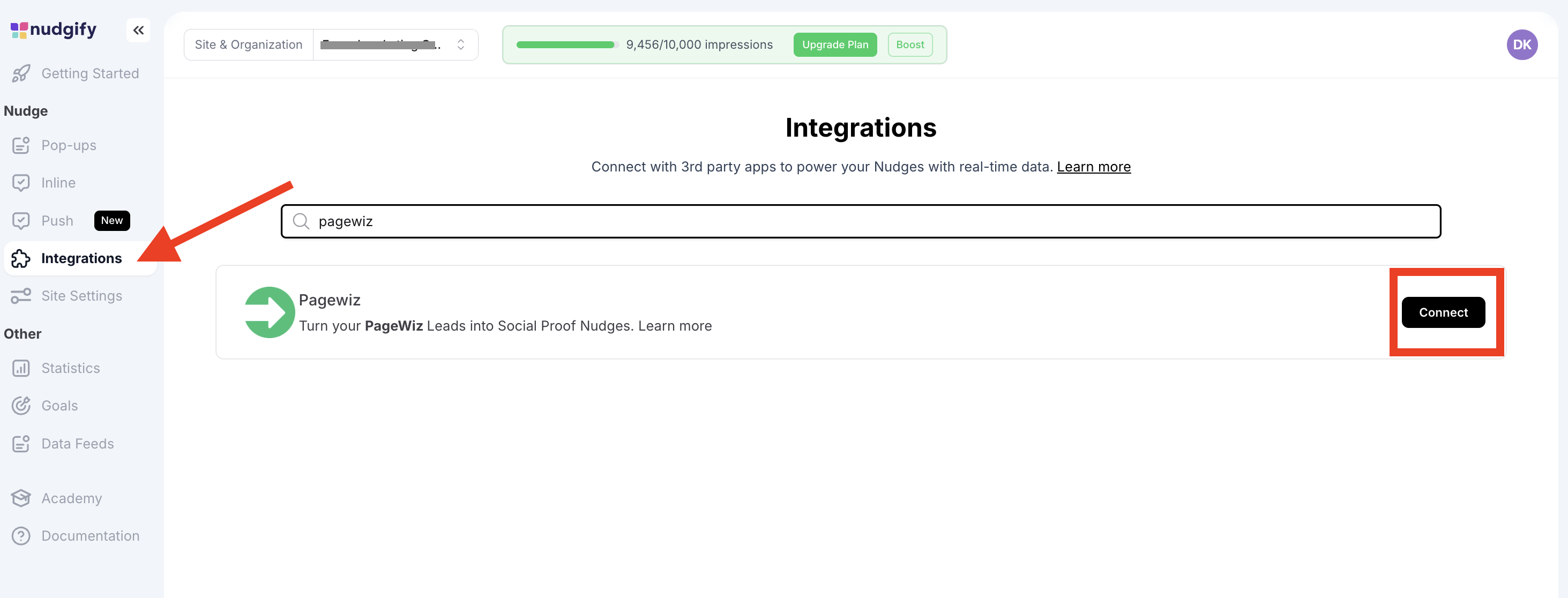Open the Site & Organization selector
1568x598 pixels.
pos(394,44)
